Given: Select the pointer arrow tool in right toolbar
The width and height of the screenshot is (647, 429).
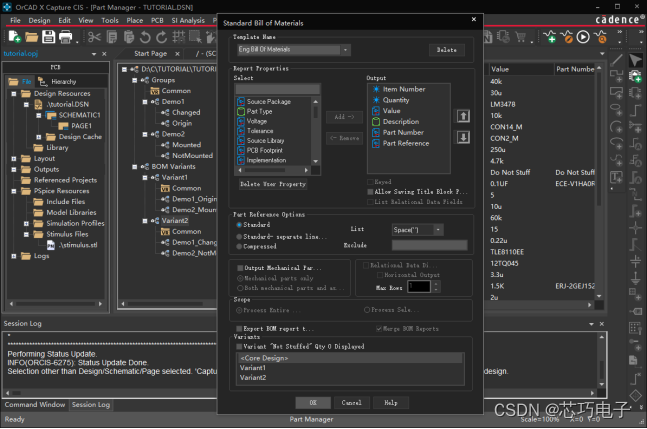Looking at the screenshot, I should [x=635, y=60].
